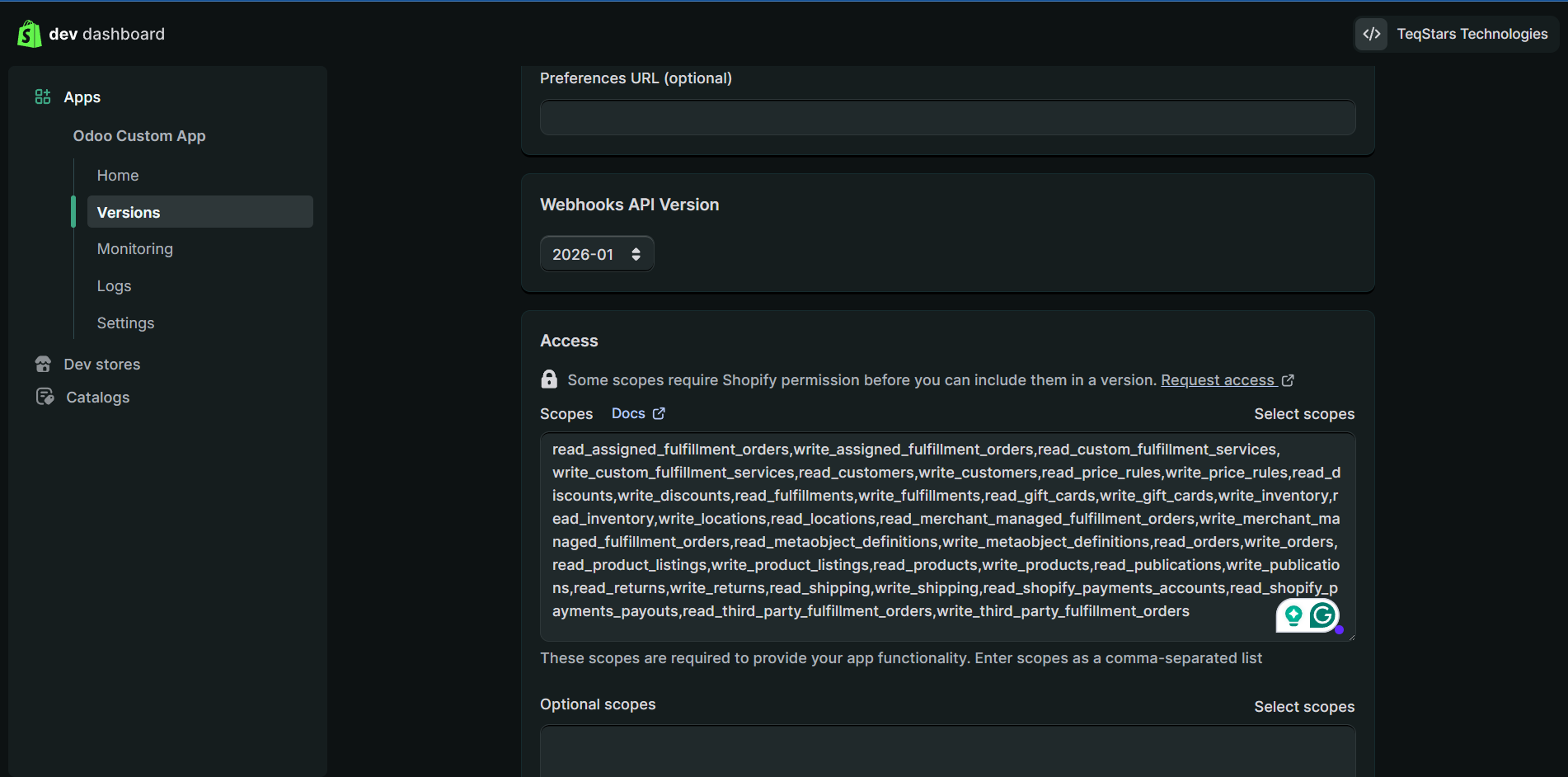1568x777 pixels.
Task: Open Dev stores page
Action: tap(102, 364)
